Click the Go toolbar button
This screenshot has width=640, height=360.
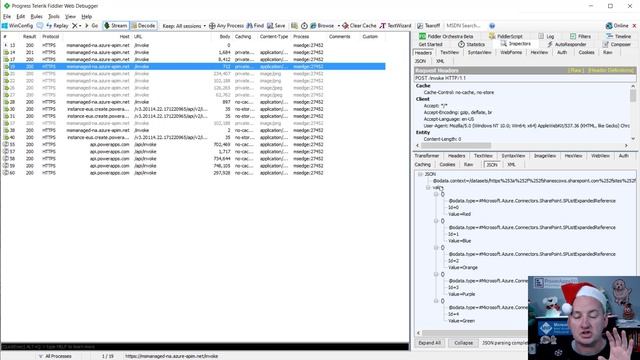pyautogui.click(x=91, y=25)
